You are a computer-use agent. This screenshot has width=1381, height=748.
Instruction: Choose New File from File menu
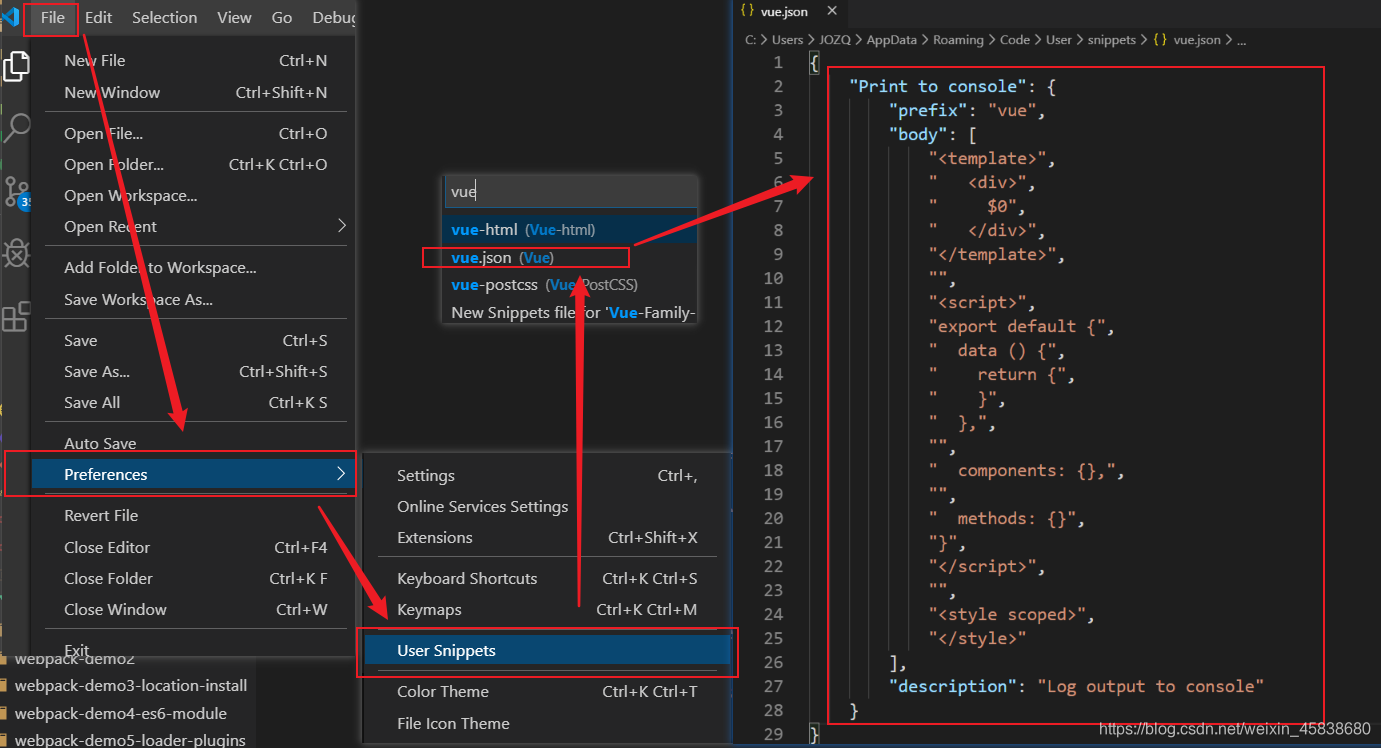pyautogui.click(x=195, y=60)
